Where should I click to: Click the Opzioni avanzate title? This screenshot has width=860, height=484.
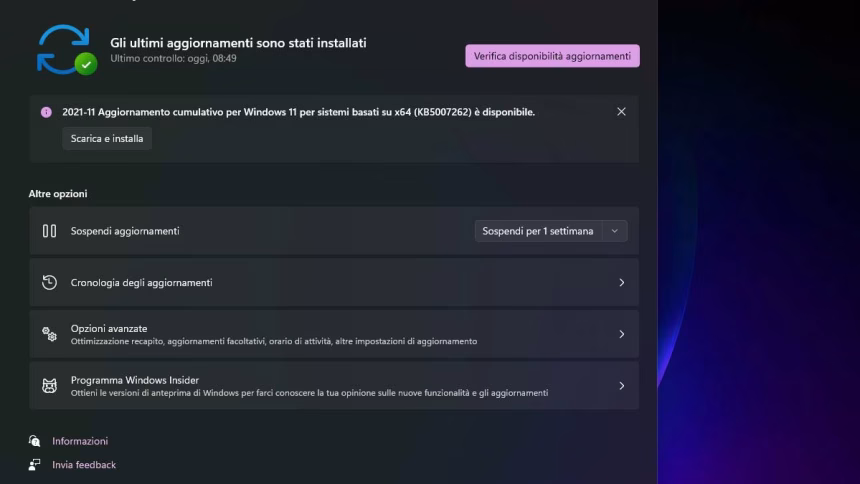tap(109, 328)
